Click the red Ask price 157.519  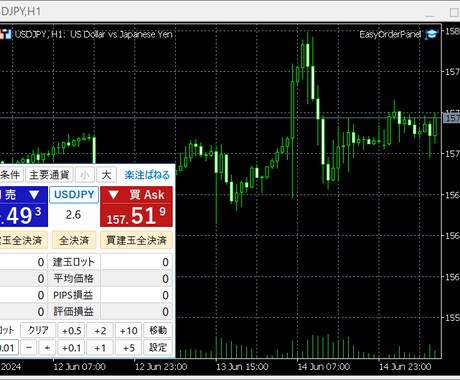click(x=136, y=215)
